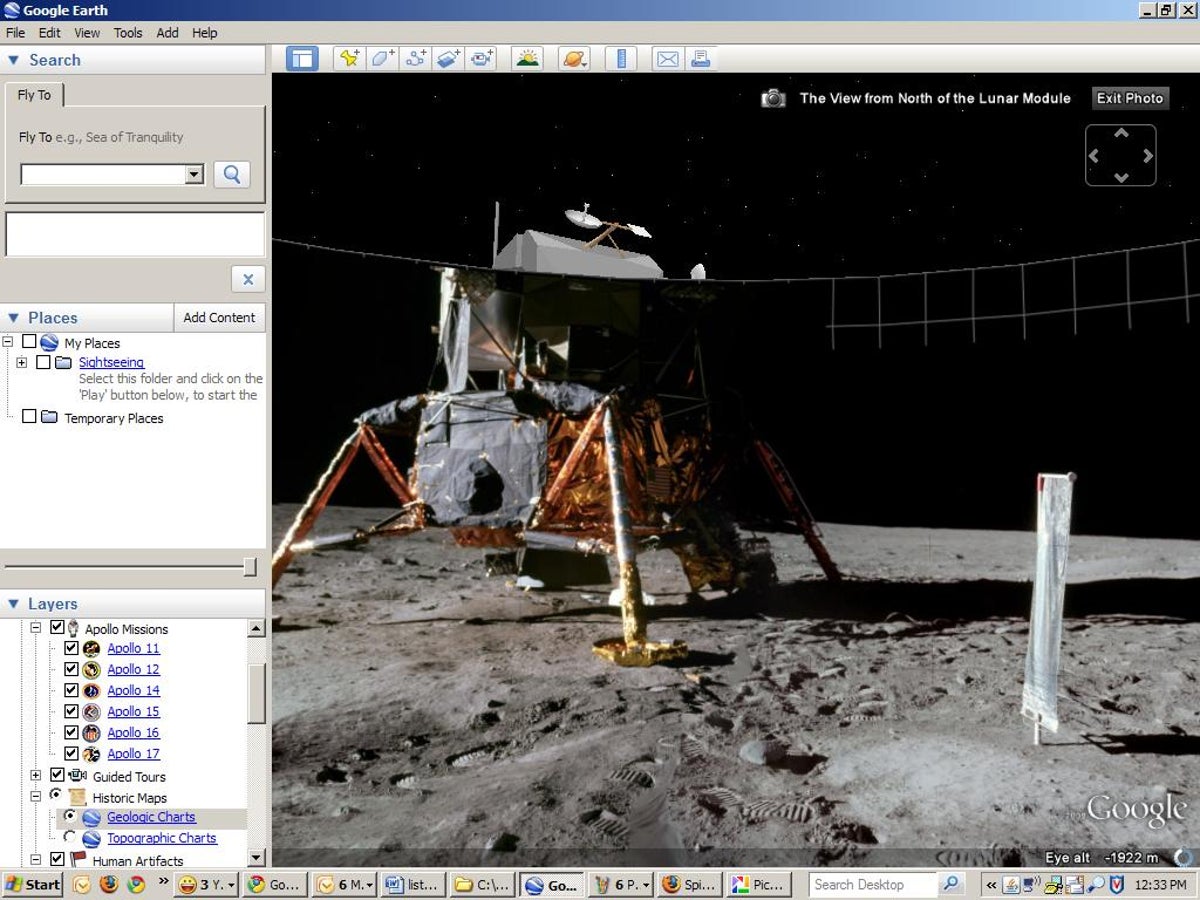Open the Fly To search dropdown

click(x=195, y=175)
